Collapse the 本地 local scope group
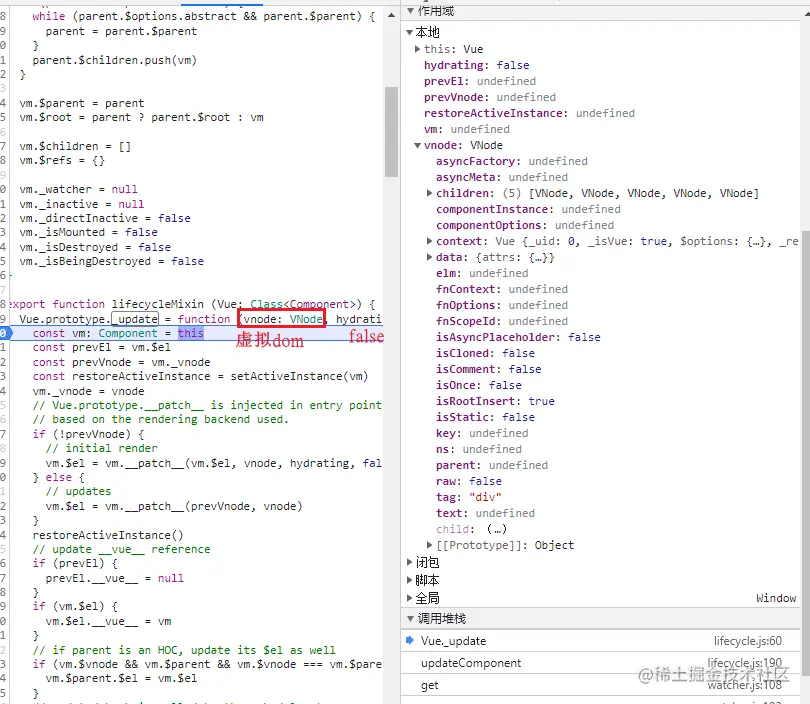 tap(410, 33)
